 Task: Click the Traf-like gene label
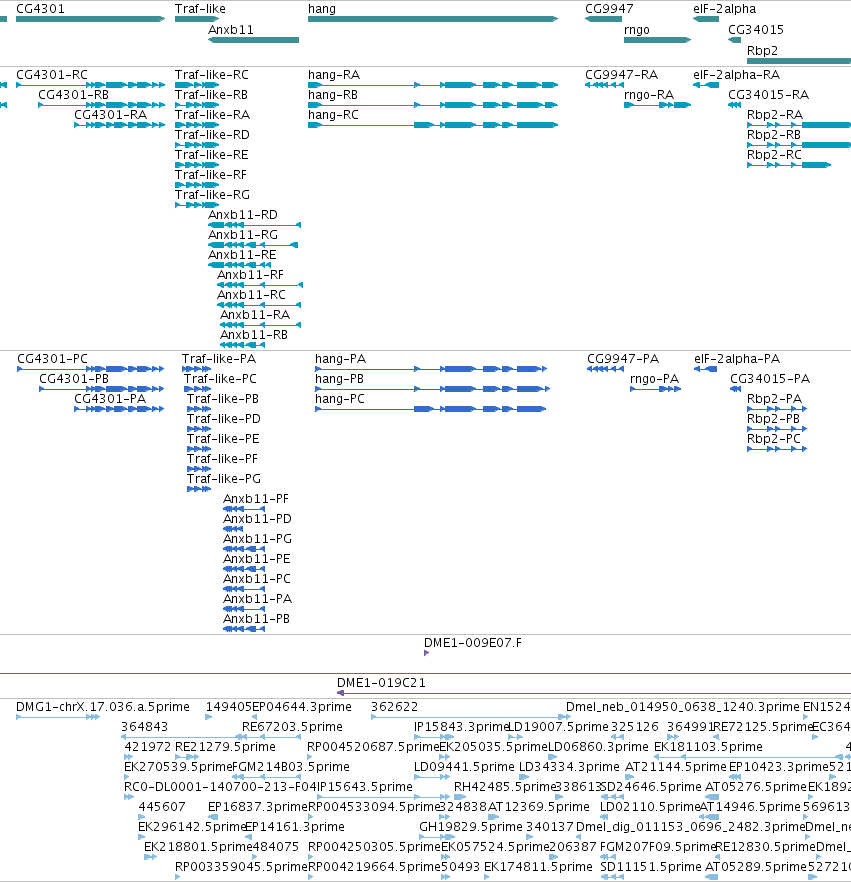coord(200,9)
